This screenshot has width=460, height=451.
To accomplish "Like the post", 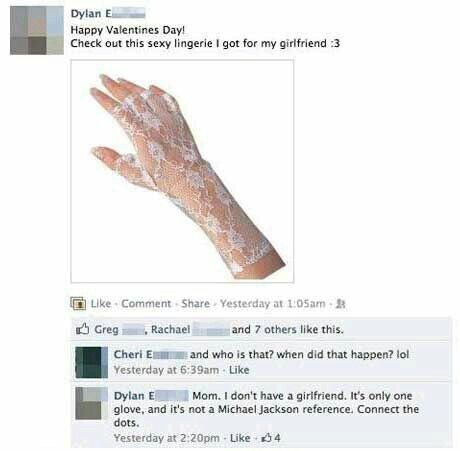I will click(101, 304).
